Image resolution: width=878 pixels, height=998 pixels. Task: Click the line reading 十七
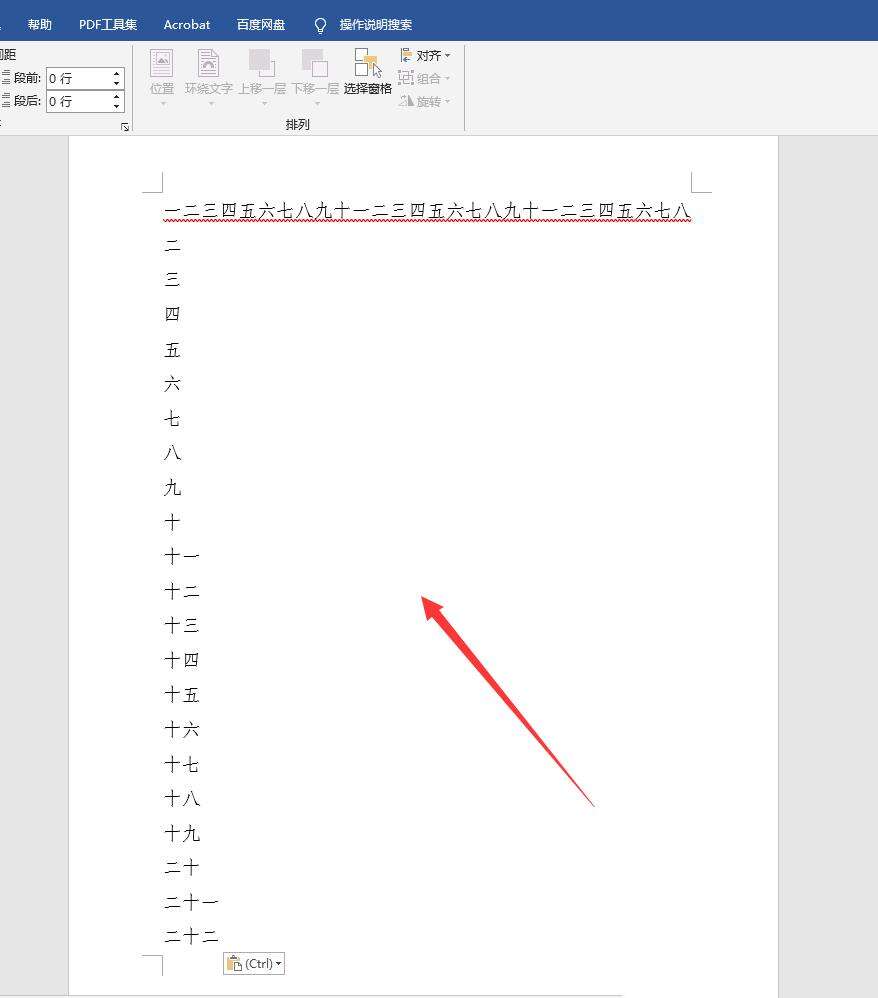[182, 764]
